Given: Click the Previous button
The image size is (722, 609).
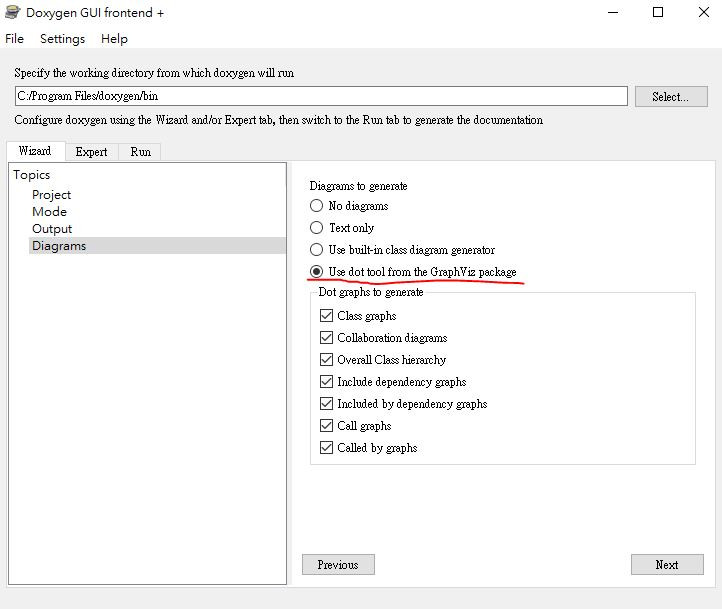Looking at the screenshot, I should [338, 565].
